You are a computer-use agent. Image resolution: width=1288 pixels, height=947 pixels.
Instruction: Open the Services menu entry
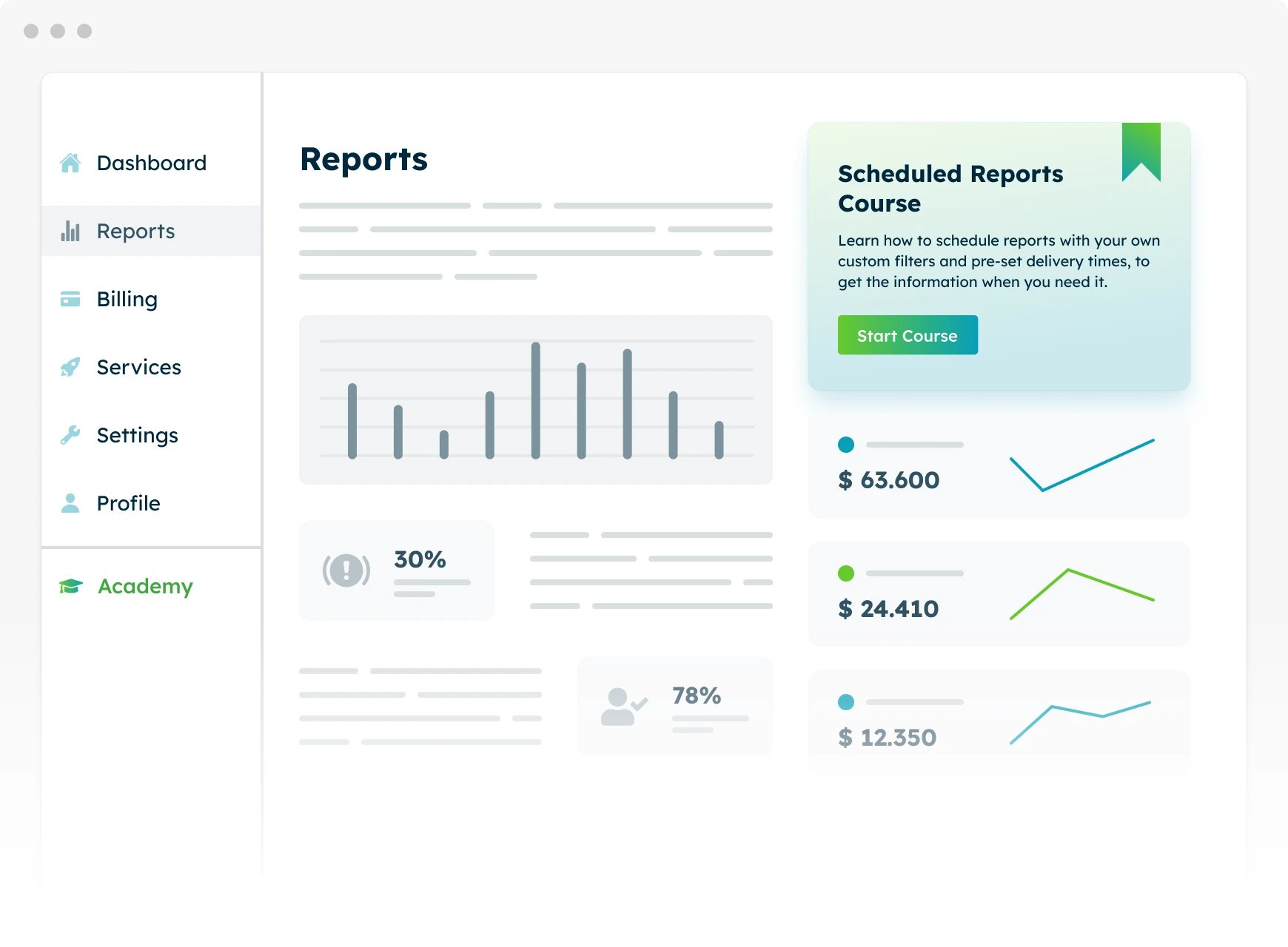pos(138,367)
